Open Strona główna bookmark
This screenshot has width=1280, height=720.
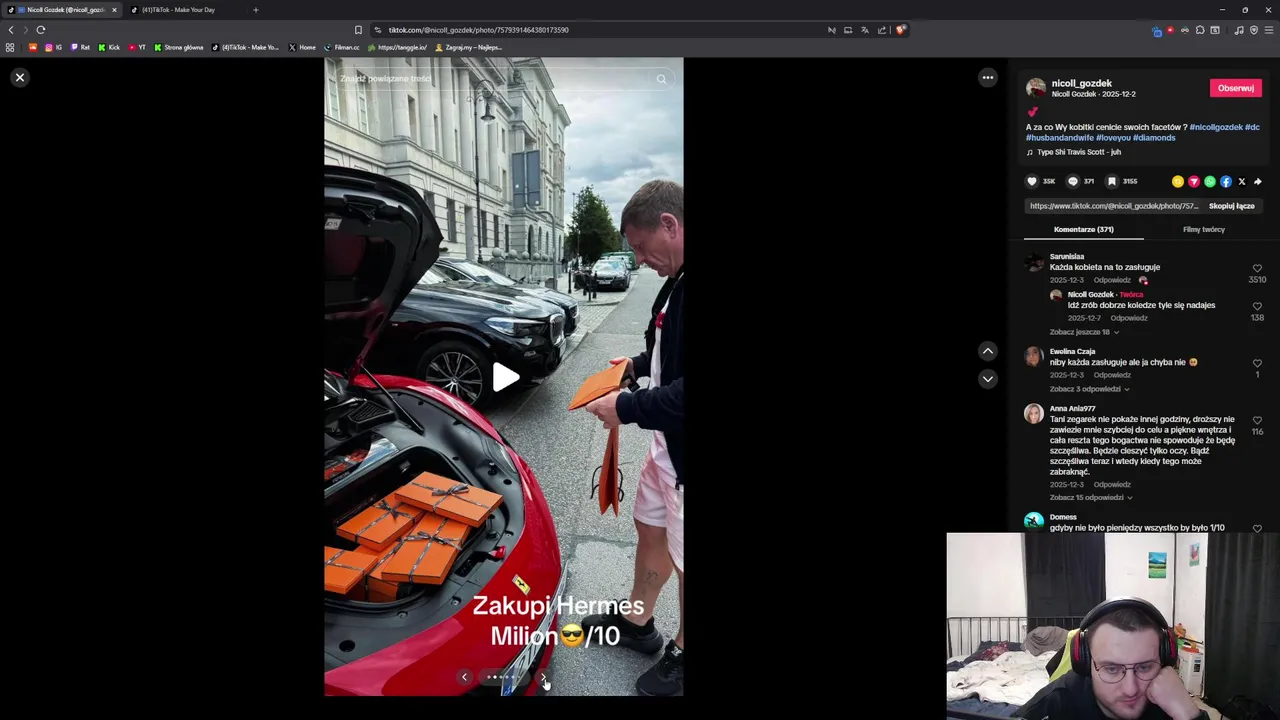click(179, 47)
